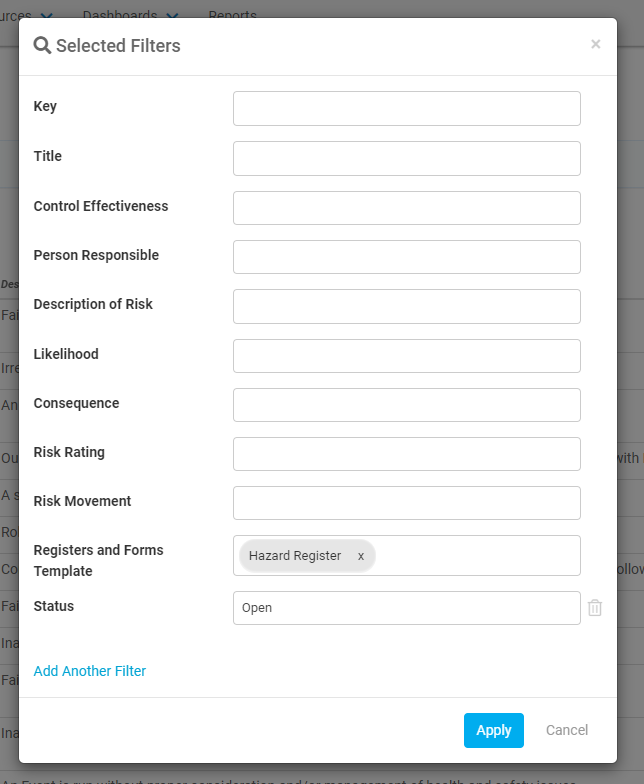The width and height of the screenshot is (644, 784).
Task: Select the Person Responsible field
Action: 406,257
